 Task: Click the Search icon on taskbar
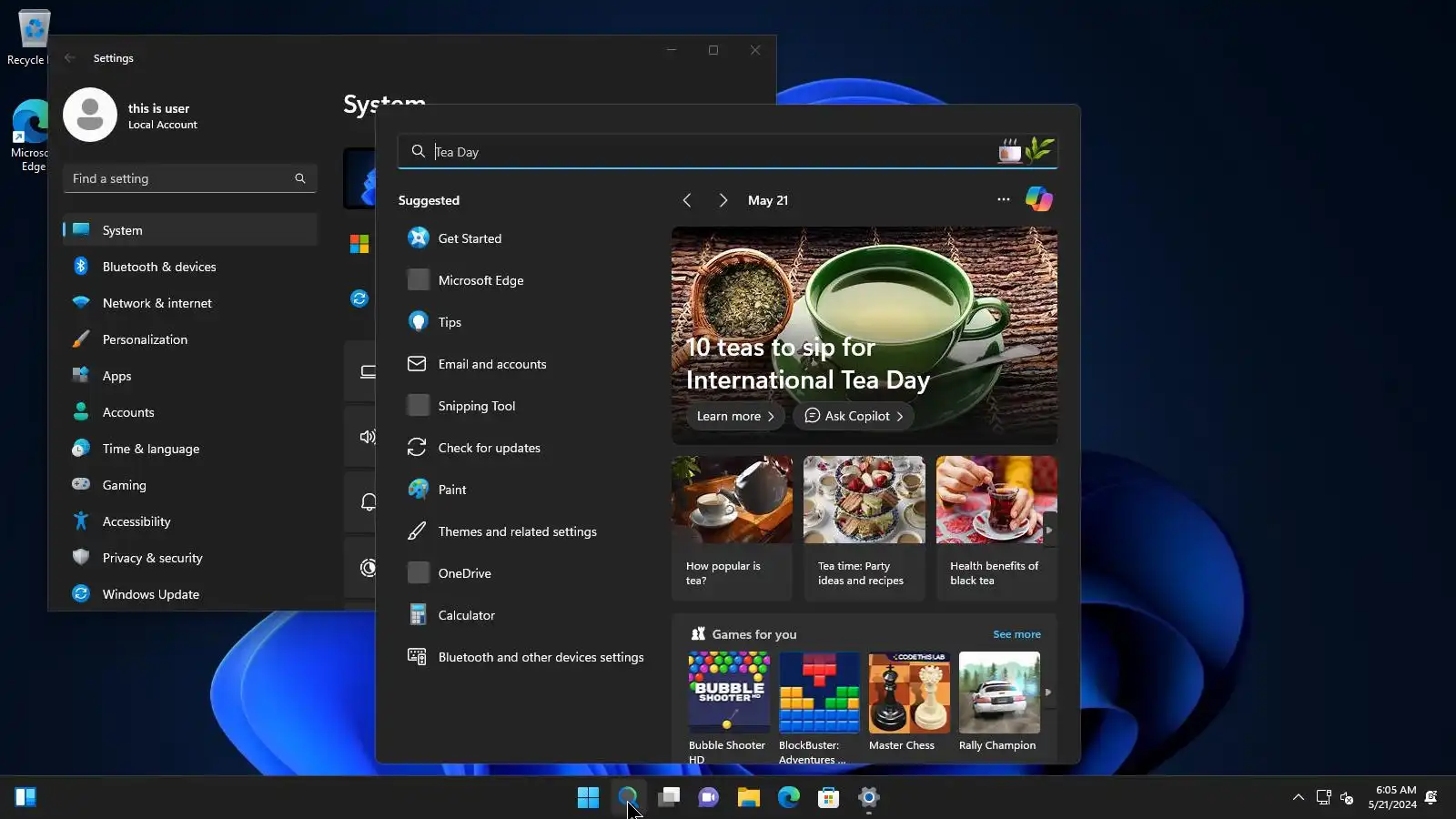coord(628,797)
